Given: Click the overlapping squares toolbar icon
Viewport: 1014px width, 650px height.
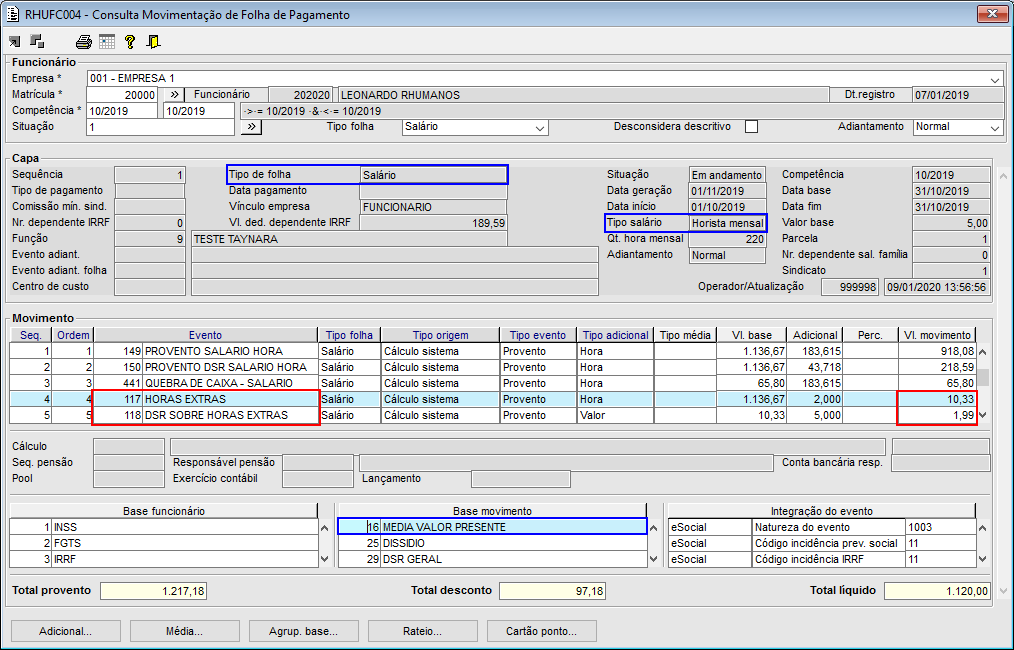Looking at the screenshot, I should 37,41.
